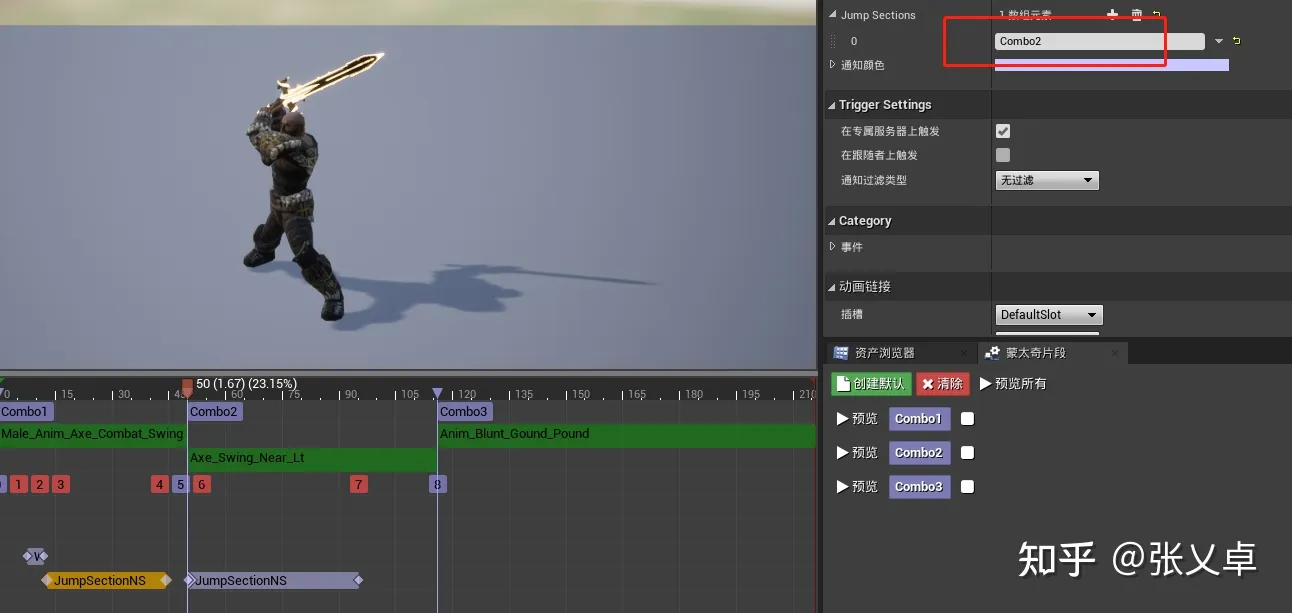Image resolution: width=1292 pixels, height=613 pixels.
Task: Open the DefaultSlot slot dropdown
Action: (x=1048, y=314)
